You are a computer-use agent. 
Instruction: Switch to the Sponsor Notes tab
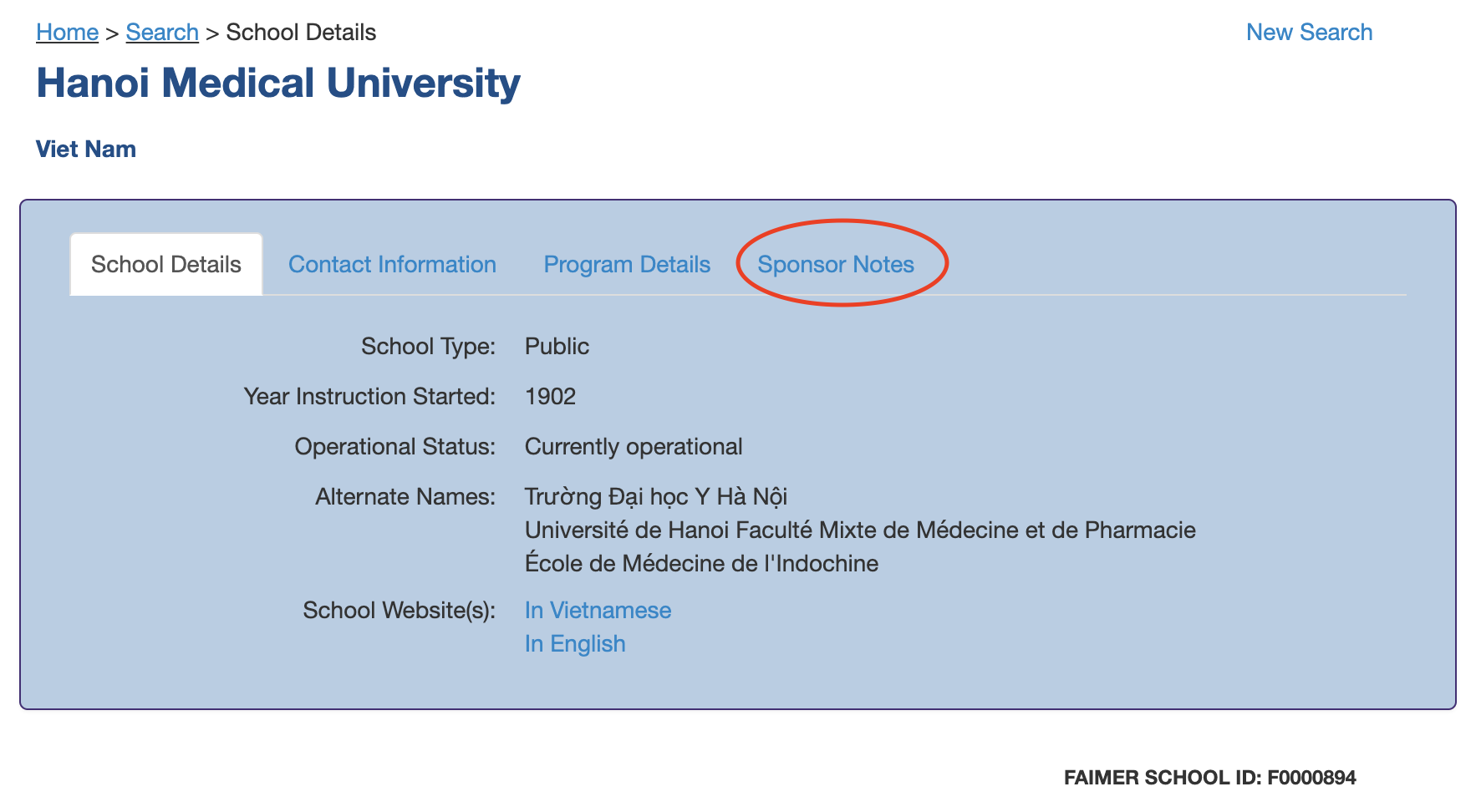836,264
